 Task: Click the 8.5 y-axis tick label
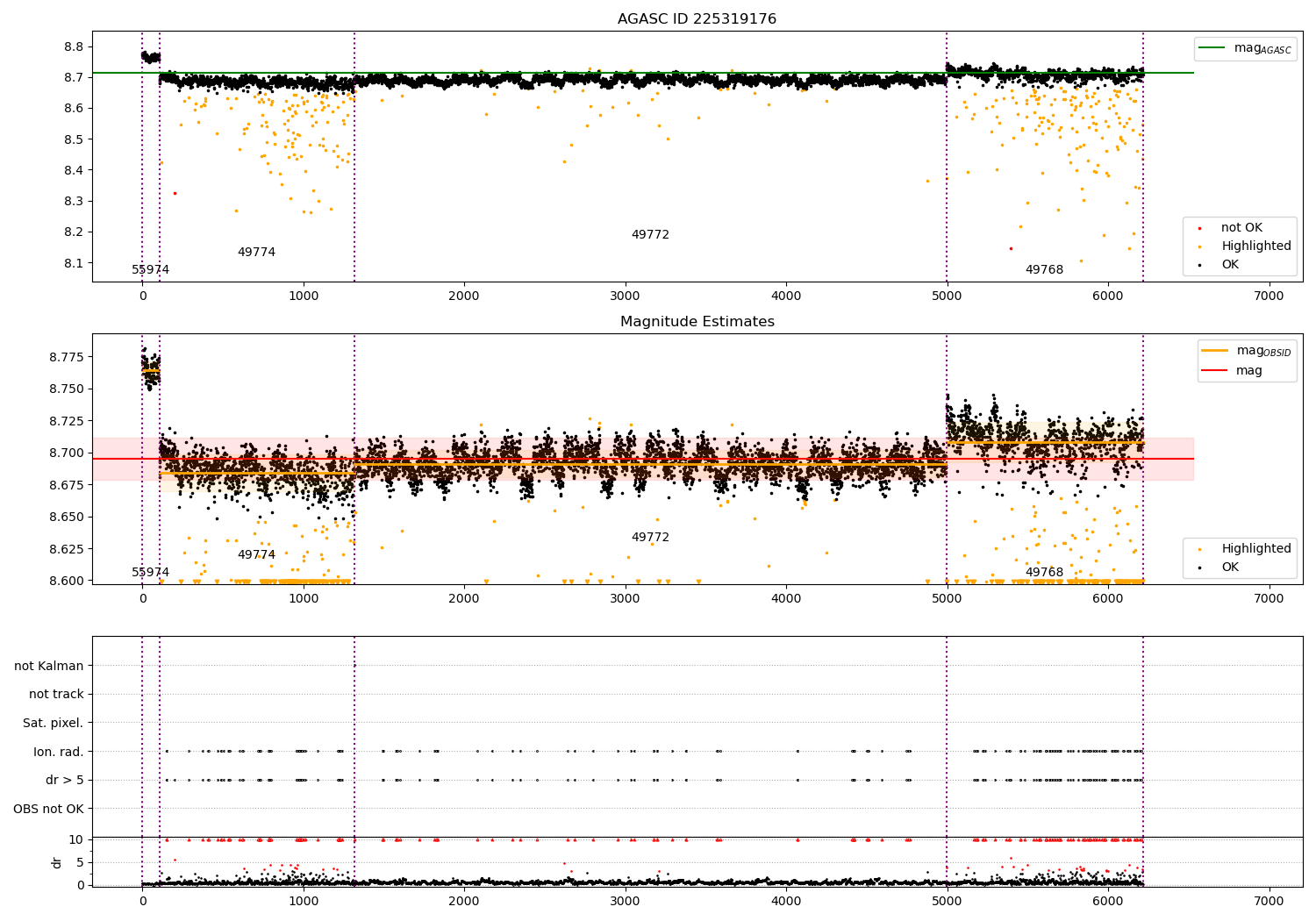click(x=74, y=139)
